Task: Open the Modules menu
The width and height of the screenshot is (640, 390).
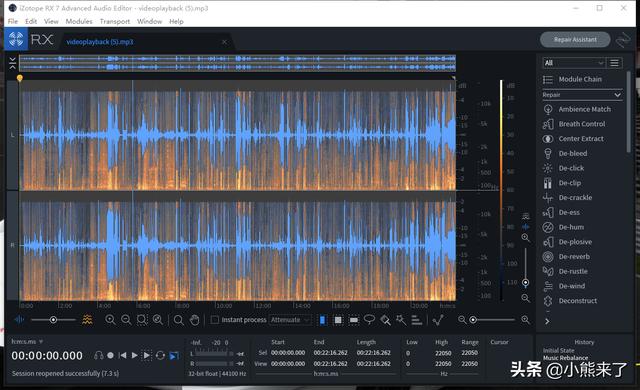Action: coord(79,21)
